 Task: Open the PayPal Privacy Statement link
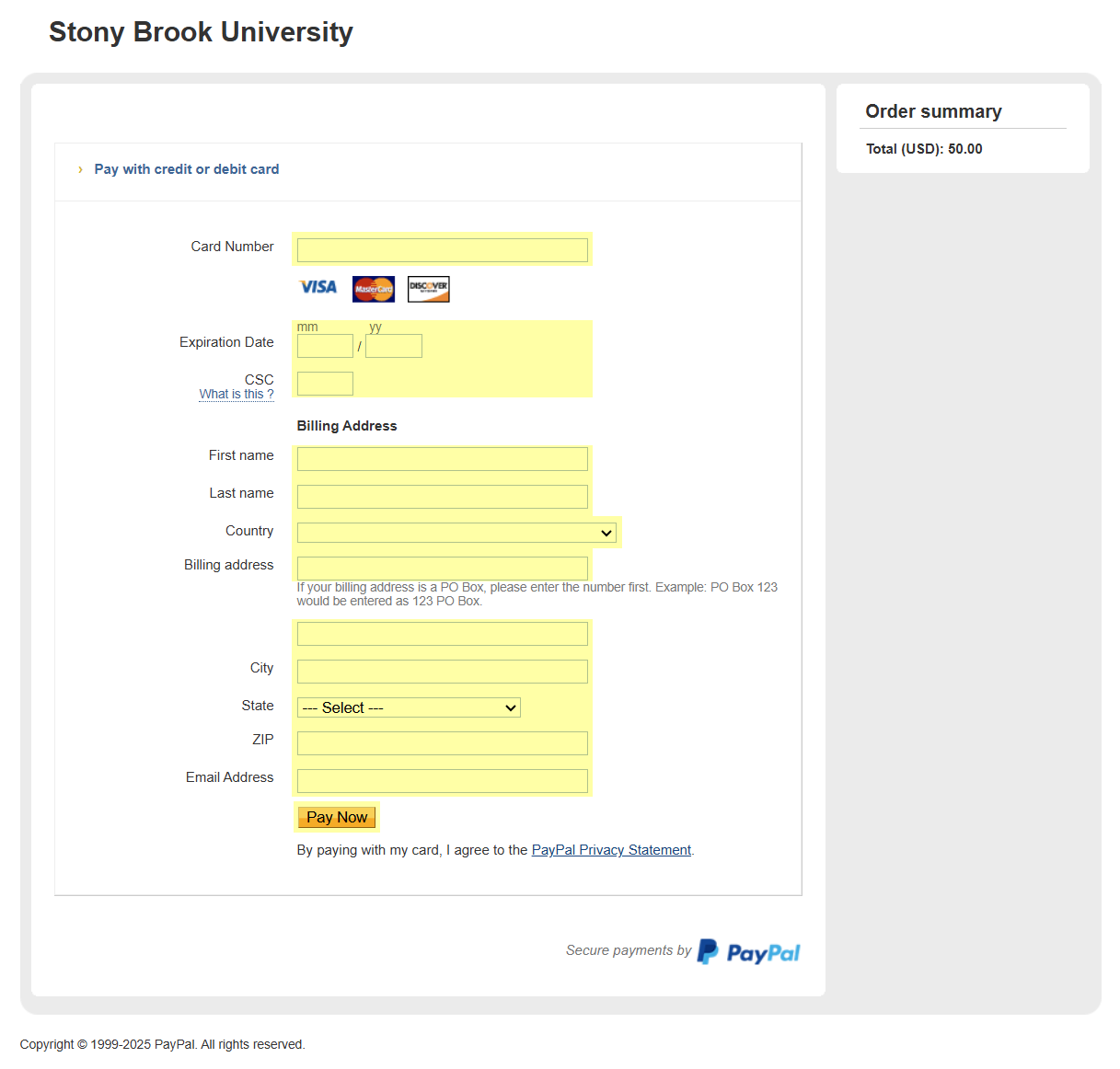click(x=611, y=850)
